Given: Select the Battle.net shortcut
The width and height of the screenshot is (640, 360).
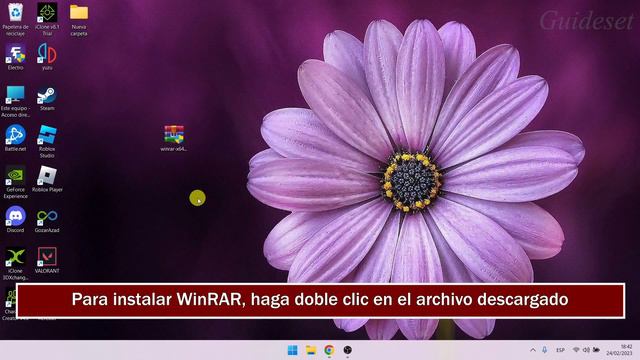Looking at the screenshot, I should [x=16, y=138].
